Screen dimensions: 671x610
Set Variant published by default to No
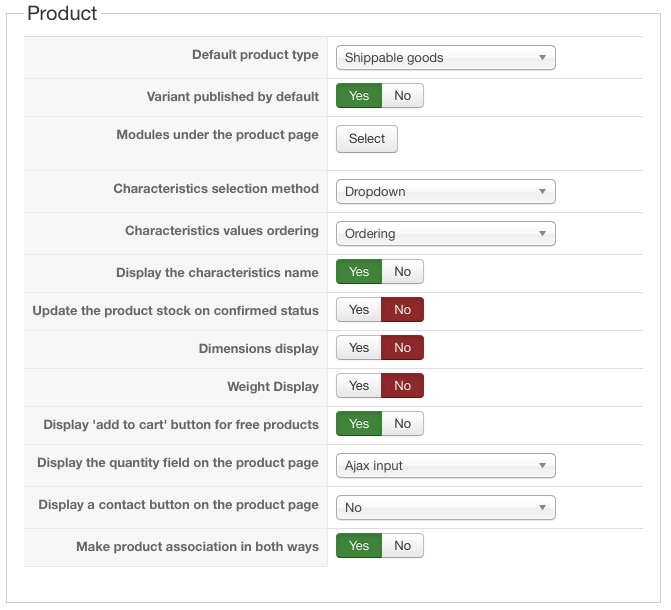coord(402,96)
